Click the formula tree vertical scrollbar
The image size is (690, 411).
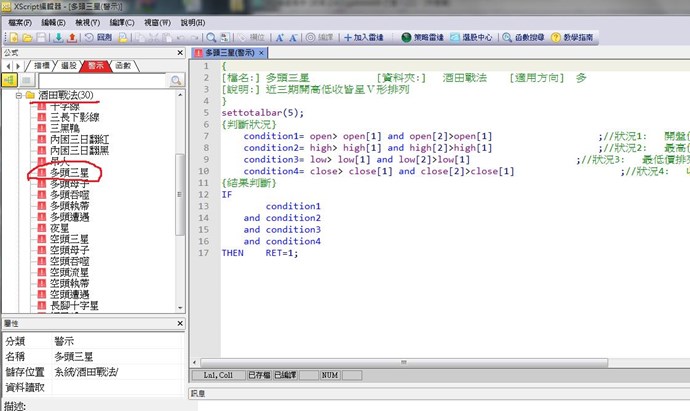pos(181,200)
